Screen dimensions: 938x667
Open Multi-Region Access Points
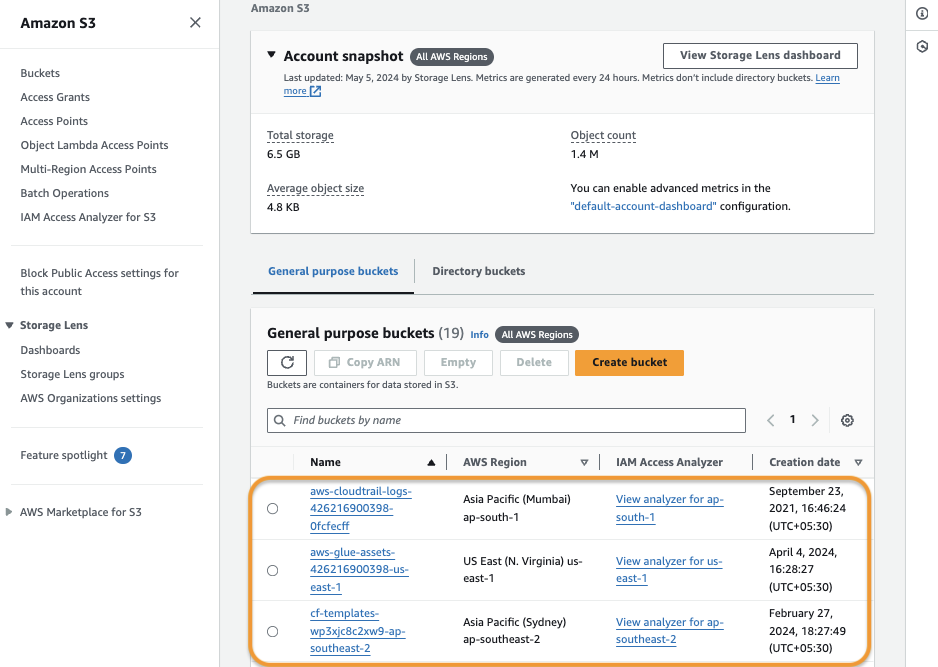tap(89, 169)
